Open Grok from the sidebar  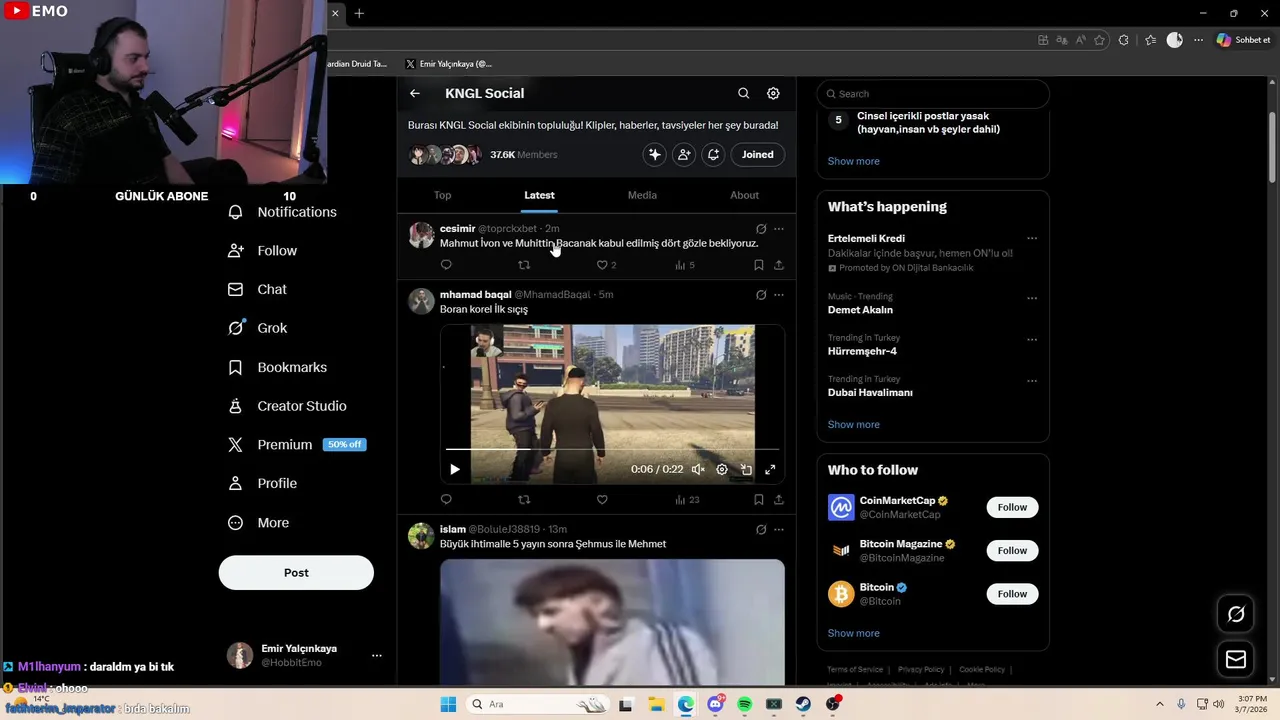[x=258, y=328]
